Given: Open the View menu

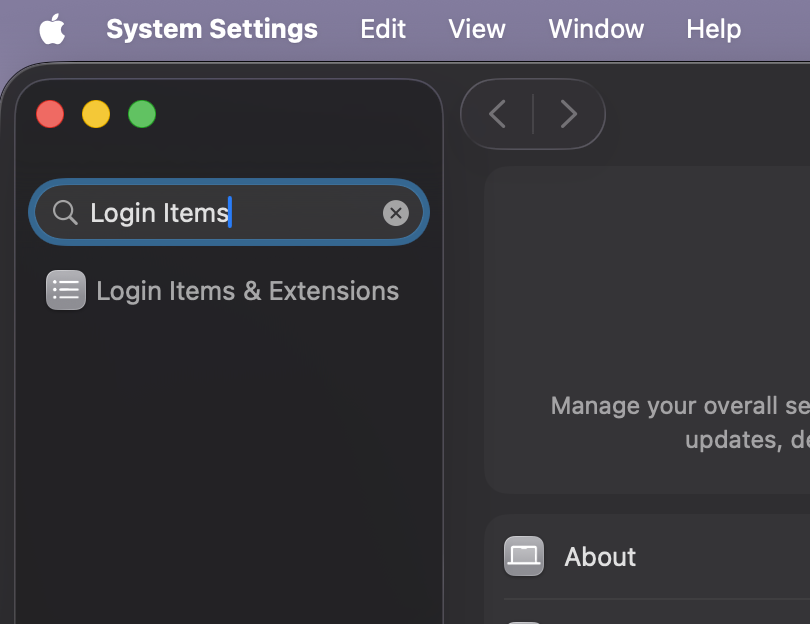Looking at the screenshot, I should [477, 29].
